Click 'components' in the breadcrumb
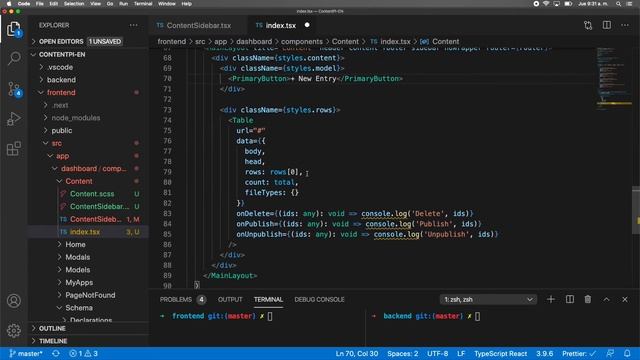This screenshot has width=640, height=360. coord(302,41)
